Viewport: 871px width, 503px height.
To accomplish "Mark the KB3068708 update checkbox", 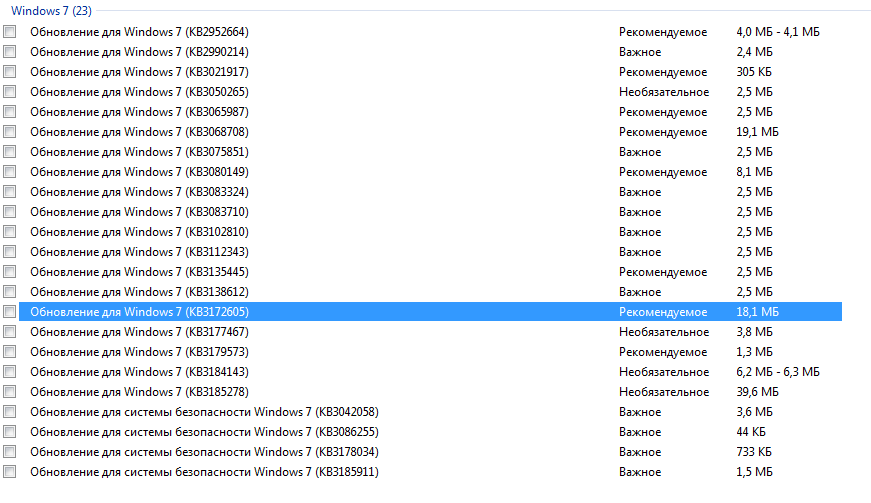I will coord(9,132).
